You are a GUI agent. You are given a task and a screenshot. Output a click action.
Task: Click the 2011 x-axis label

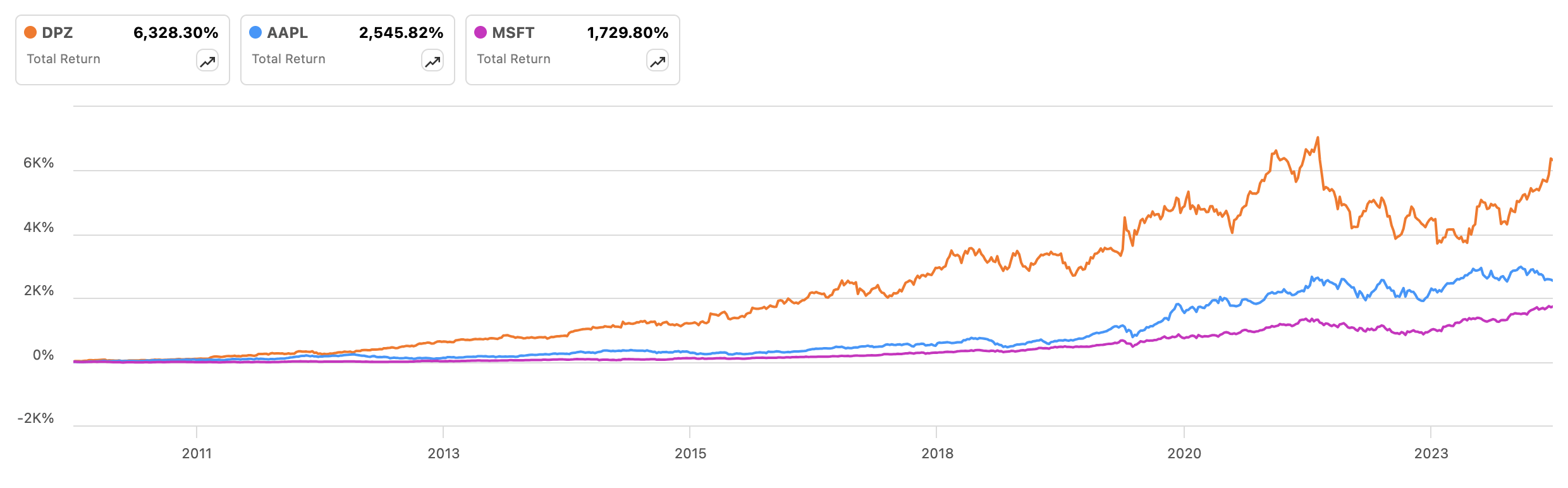coord(197,453)
